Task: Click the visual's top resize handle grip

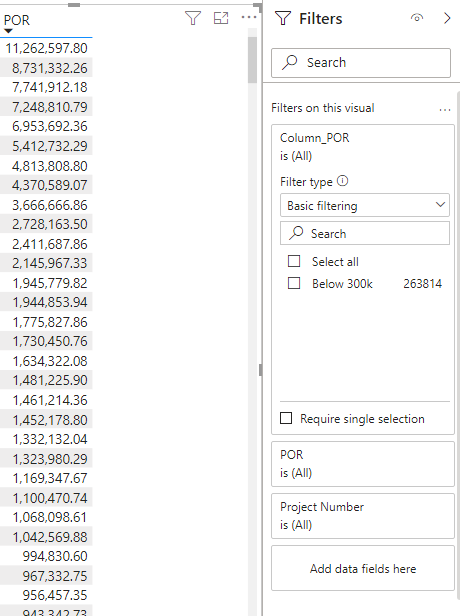Action: click(x=74, y=5)
